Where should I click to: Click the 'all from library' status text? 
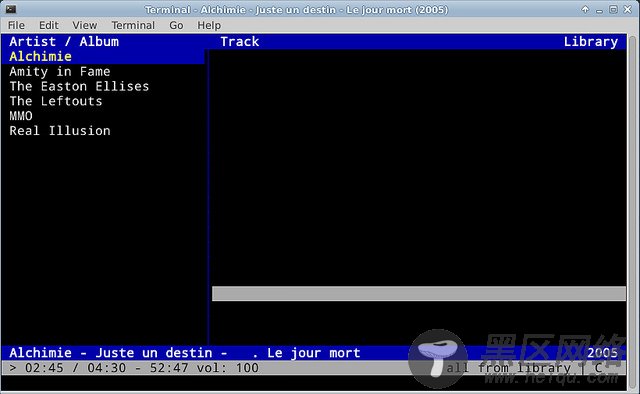(508, 368)
